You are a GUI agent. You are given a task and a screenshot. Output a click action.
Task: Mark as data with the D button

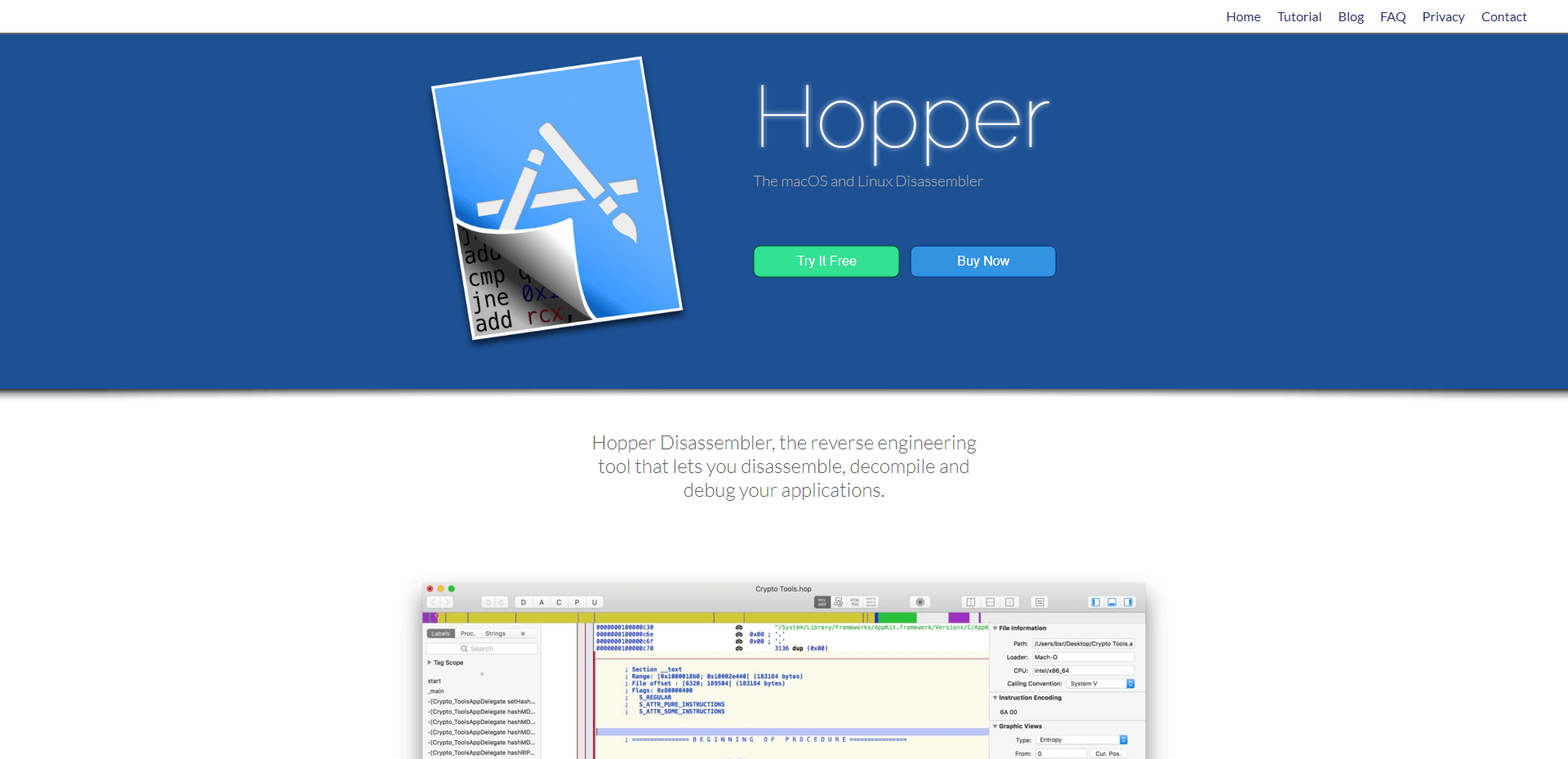(x=523, y=602)
